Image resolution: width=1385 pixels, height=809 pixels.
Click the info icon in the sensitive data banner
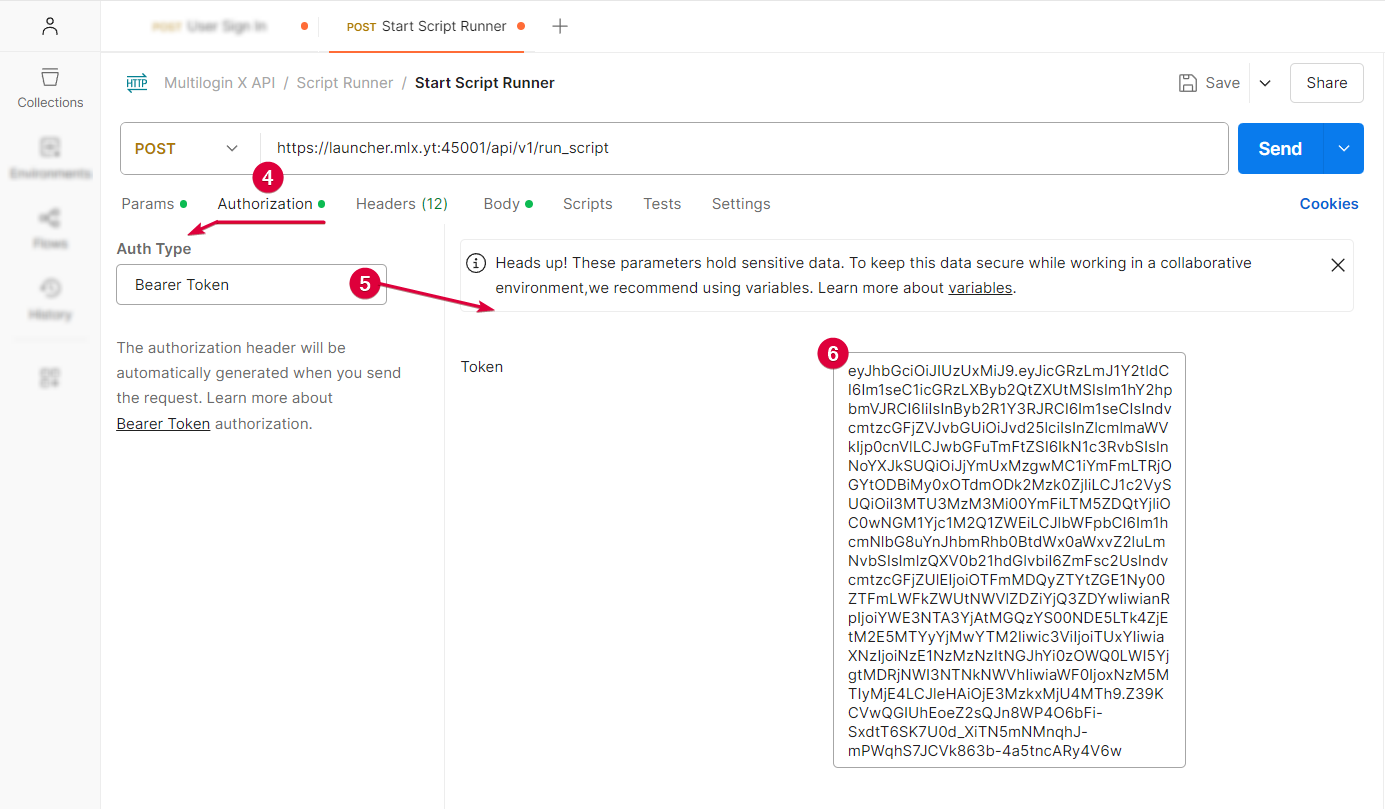pyautogui.click(x=474, y=262)
